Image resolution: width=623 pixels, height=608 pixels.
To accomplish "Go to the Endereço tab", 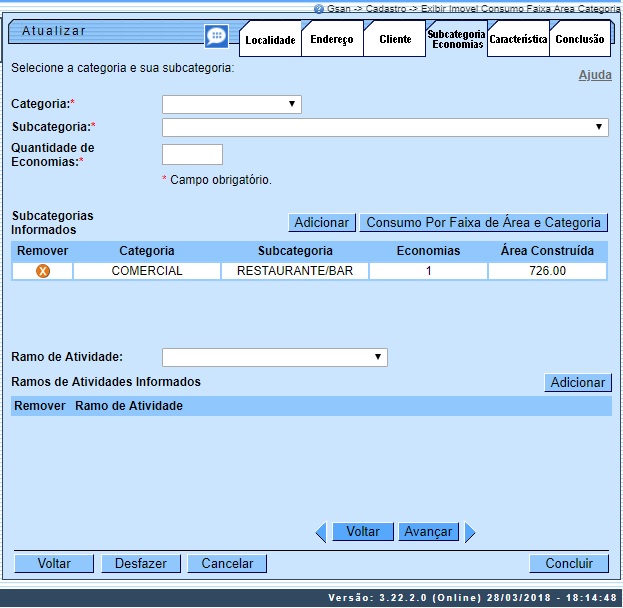I will [x=331, y=40].
